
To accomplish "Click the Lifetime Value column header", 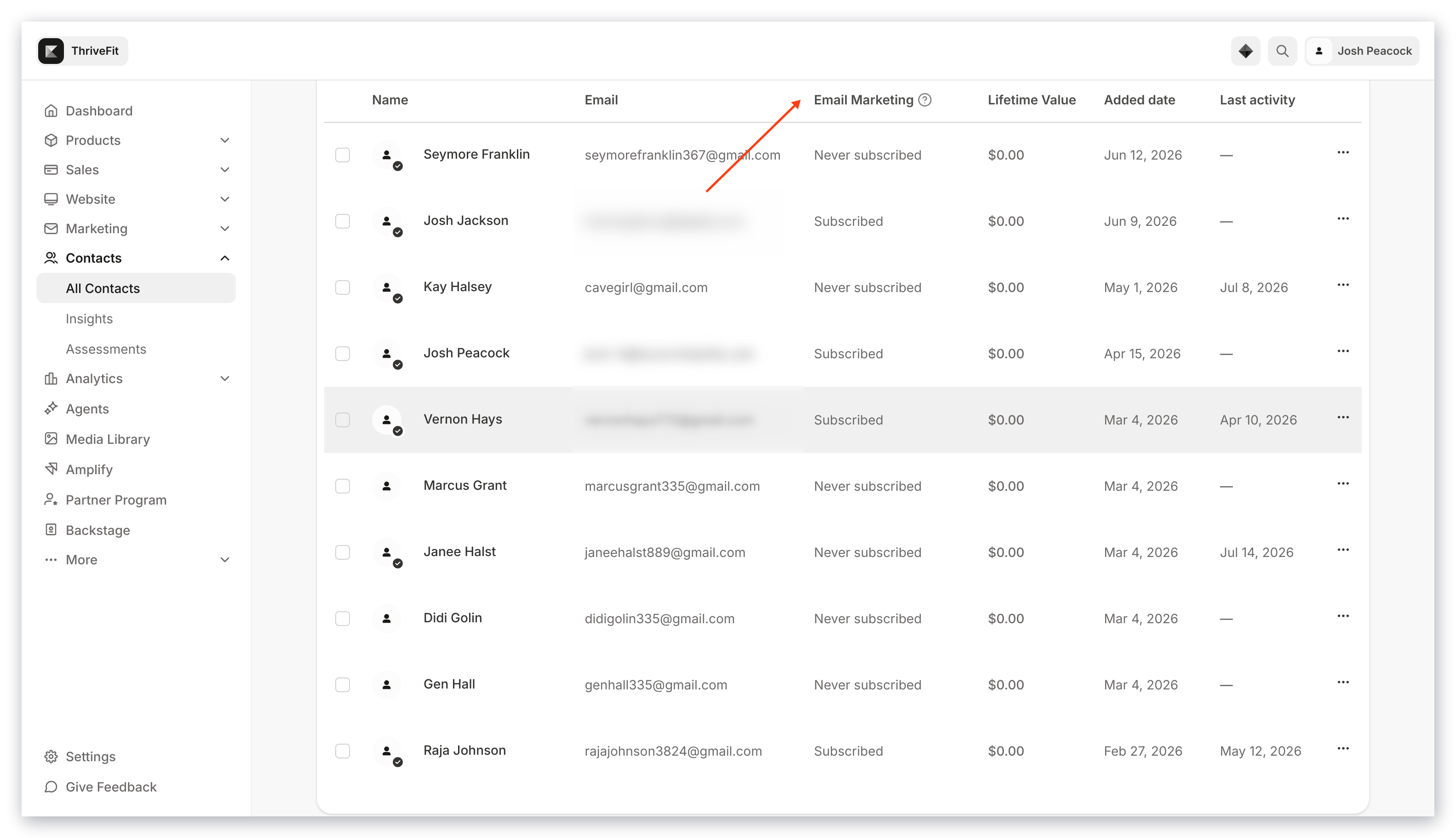I will tap(1031, 99).
